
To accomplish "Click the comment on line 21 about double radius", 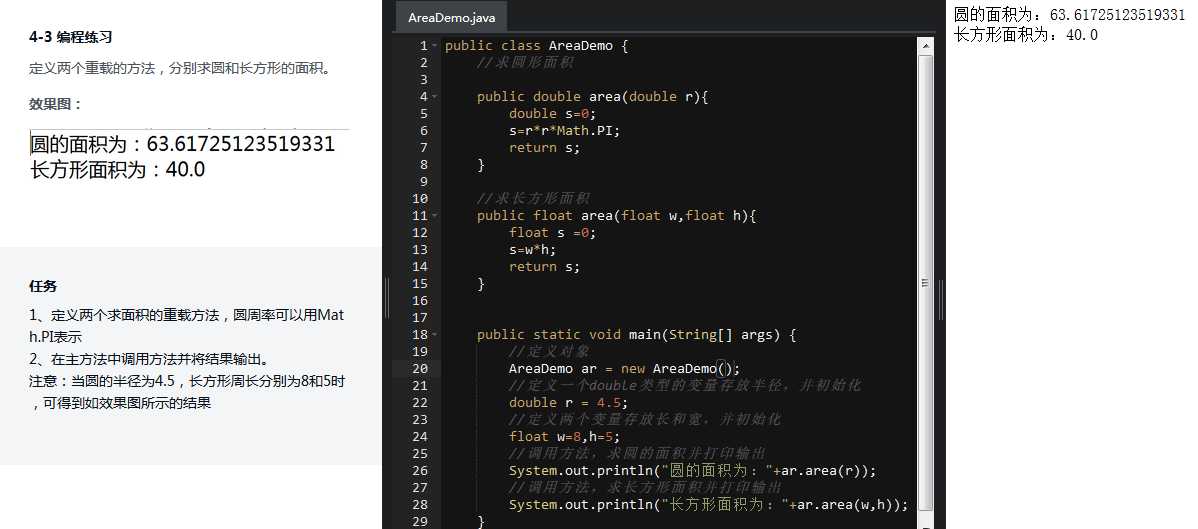I will click(685, 385).
